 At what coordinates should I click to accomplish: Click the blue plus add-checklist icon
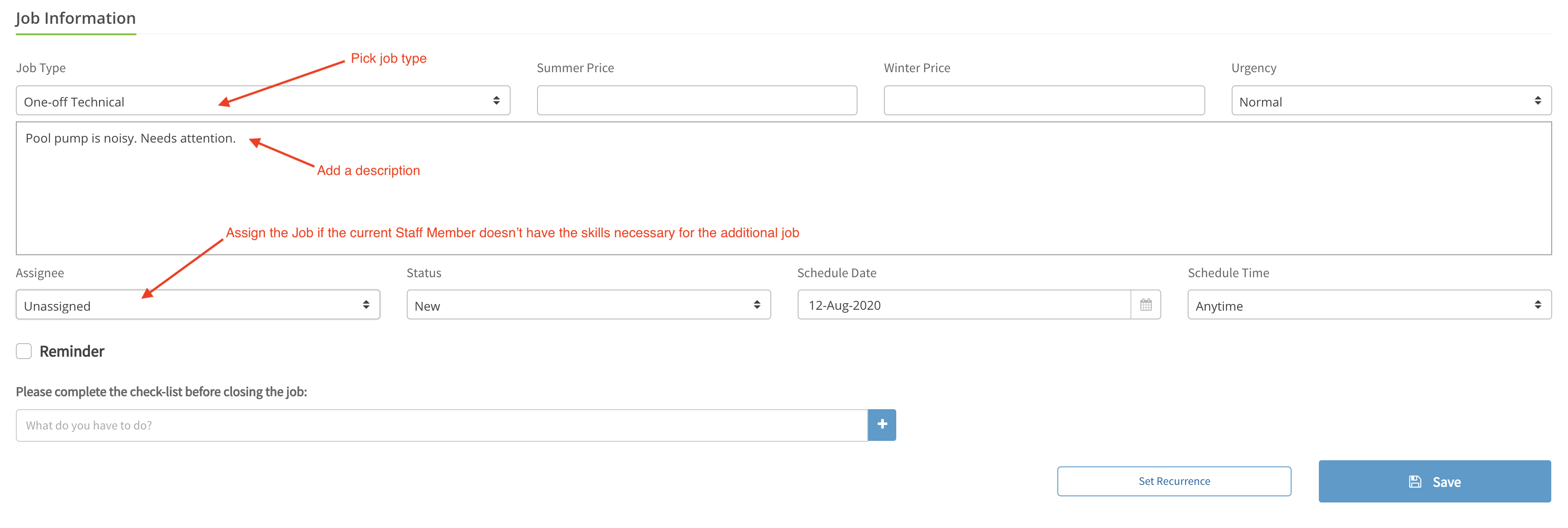tap(882, 425)
